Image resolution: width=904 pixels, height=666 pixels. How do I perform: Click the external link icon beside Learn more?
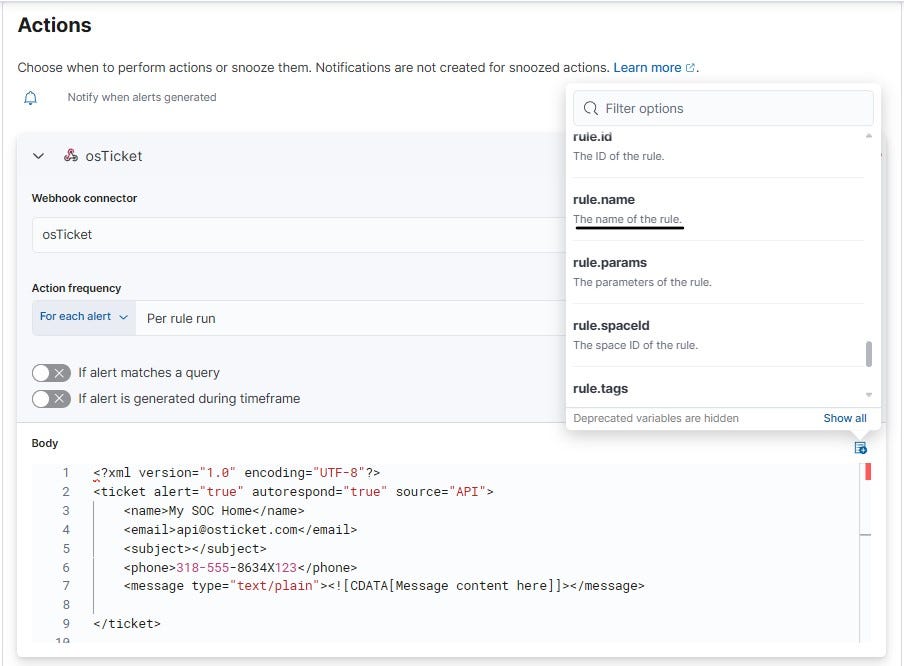(x=690, y=68)
